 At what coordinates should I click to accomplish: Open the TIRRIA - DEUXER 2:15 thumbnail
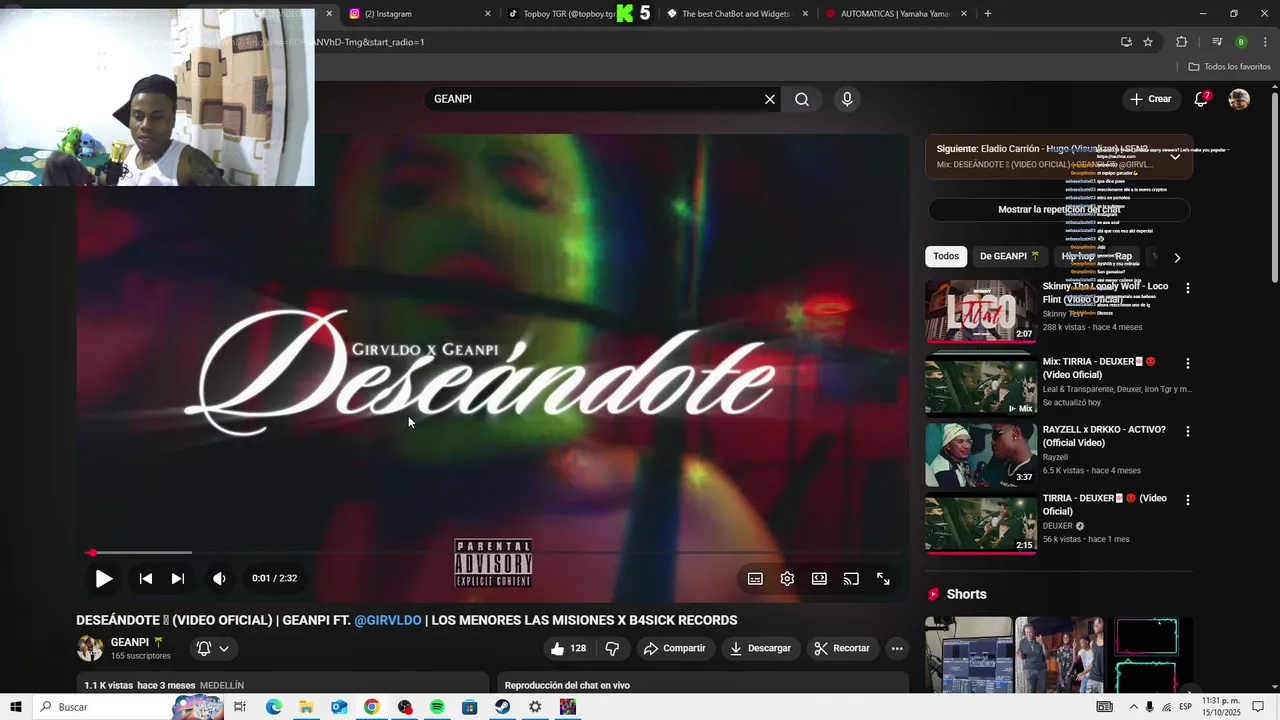(x=980, y=522)
